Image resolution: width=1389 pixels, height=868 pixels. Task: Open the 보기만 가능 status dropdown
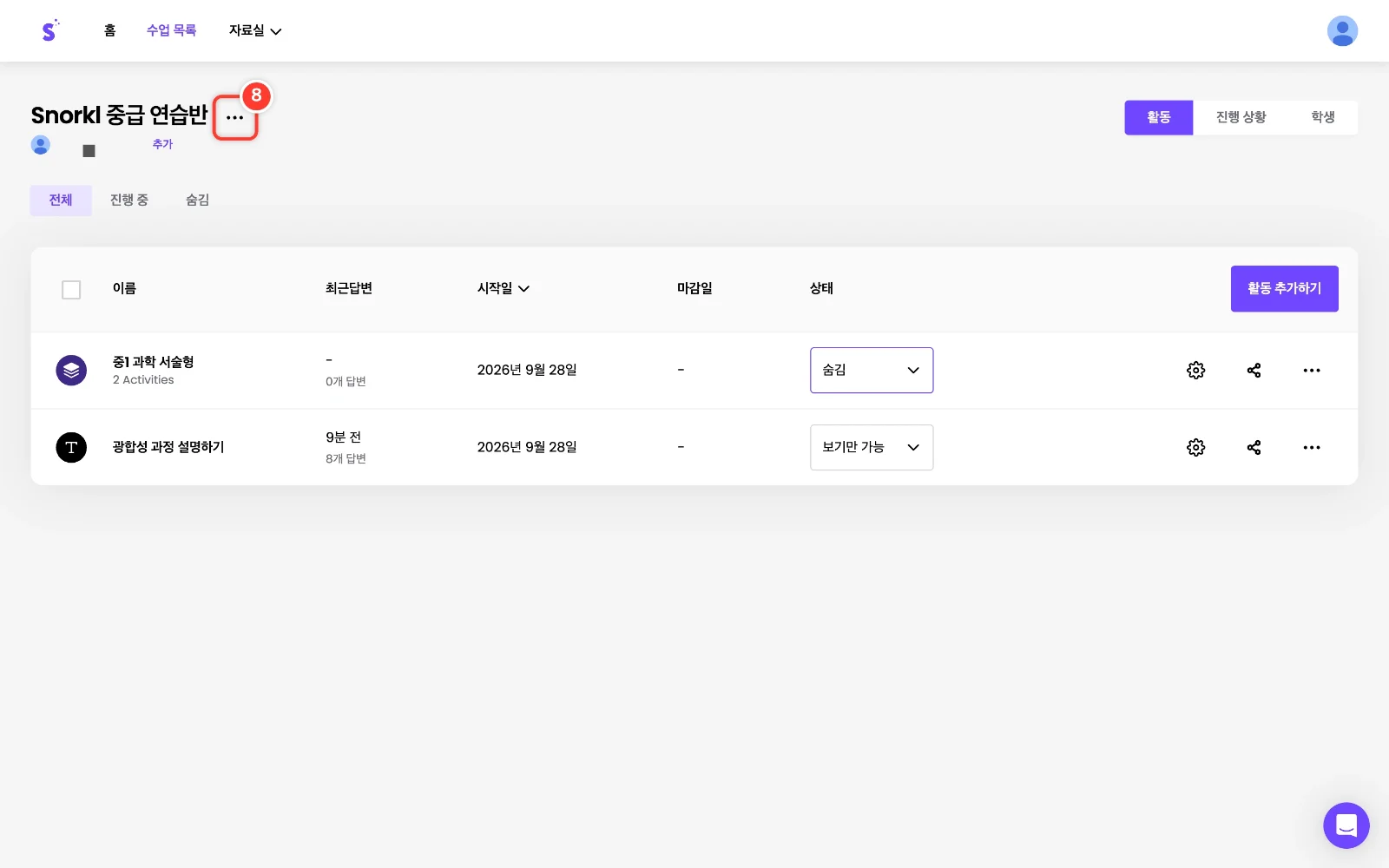click(x=872, y=447)
